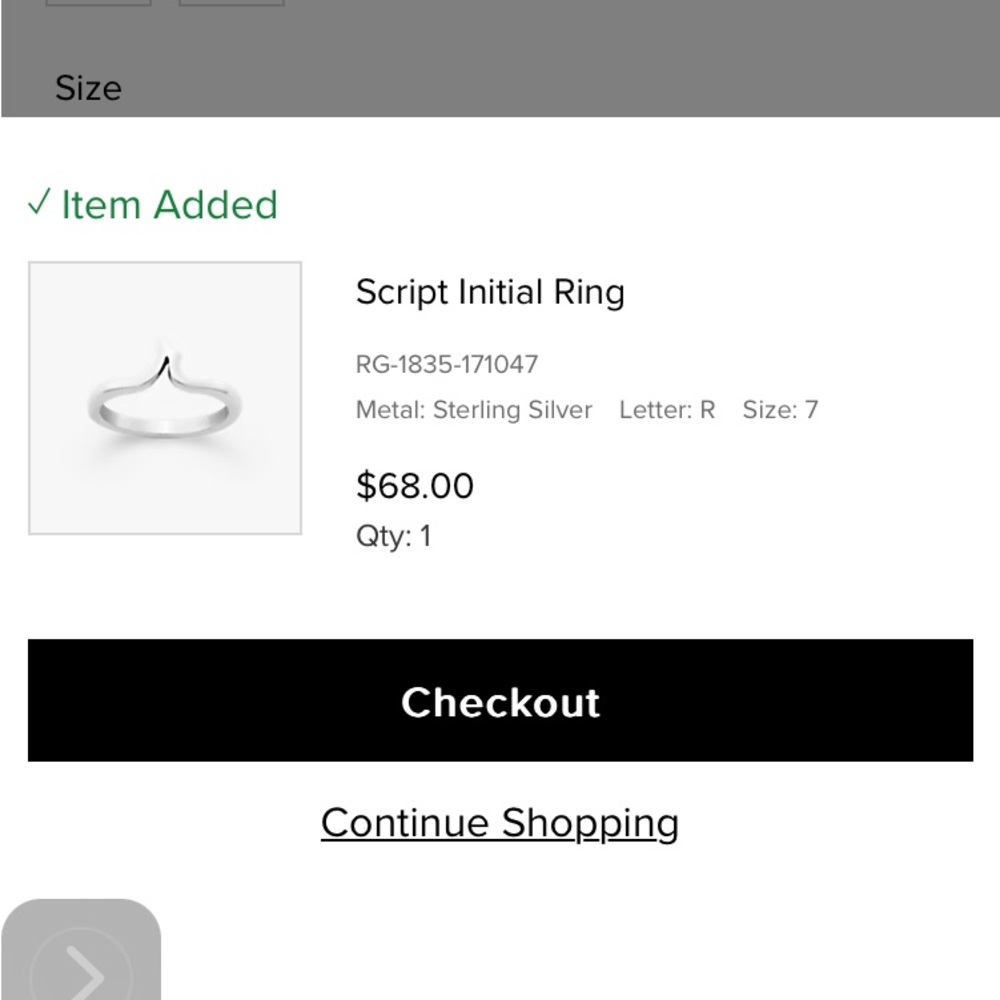The image size is (1000, 1000).
Task: Click the product SKU RG-1835-171047
Action: click(447, 364)
